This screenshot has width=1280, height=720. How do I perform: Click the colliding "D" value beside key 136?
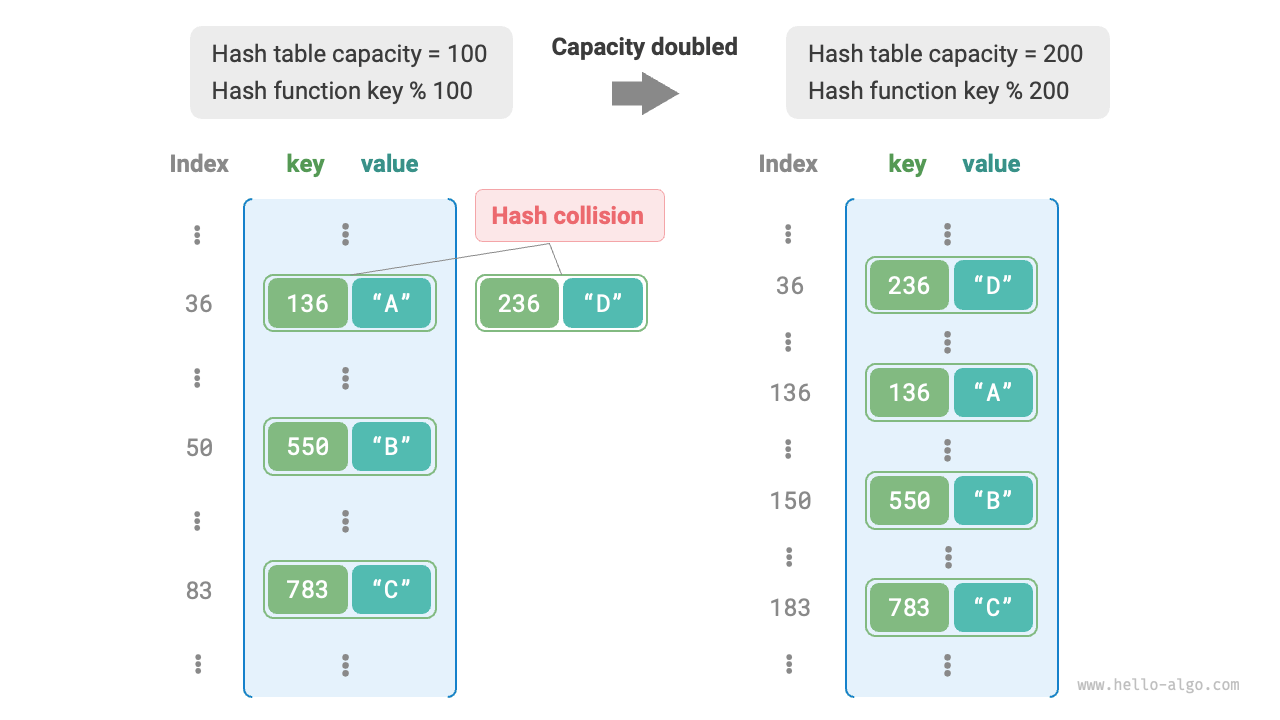(603, 303)
